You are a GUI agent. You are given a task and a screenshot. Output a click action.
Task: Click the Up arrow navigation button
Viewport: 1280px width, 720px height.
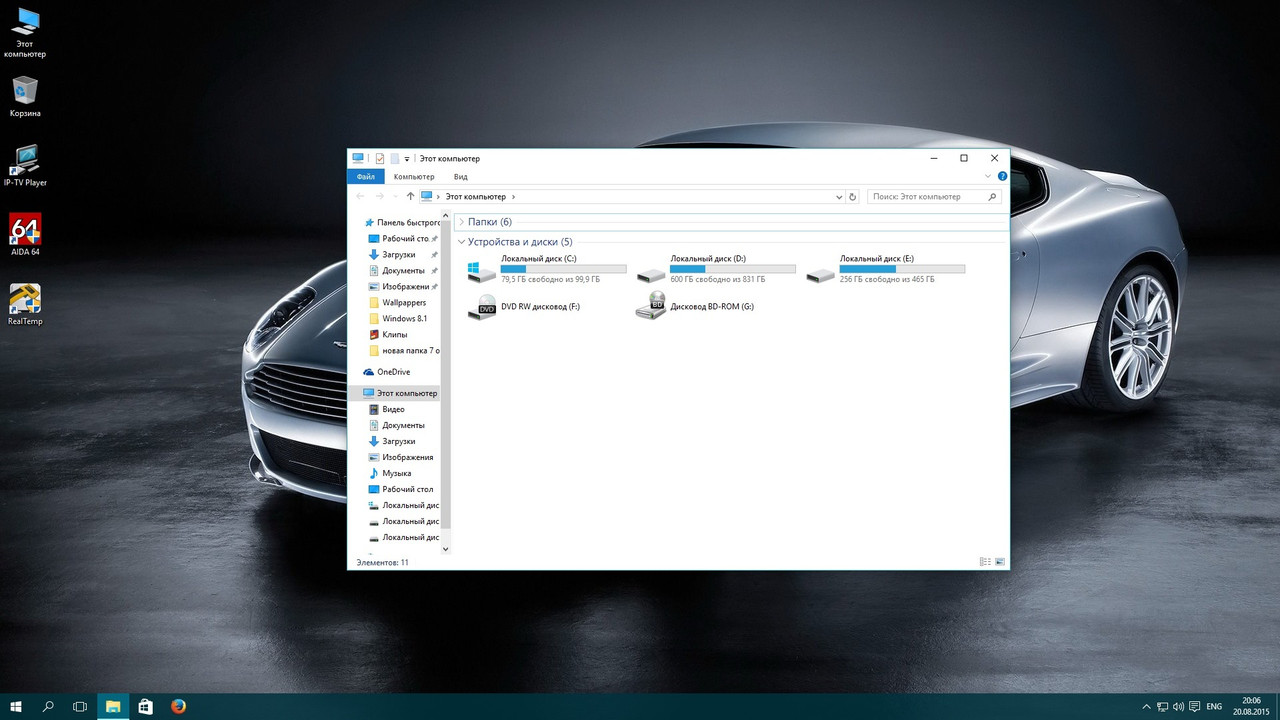point(410,197)
